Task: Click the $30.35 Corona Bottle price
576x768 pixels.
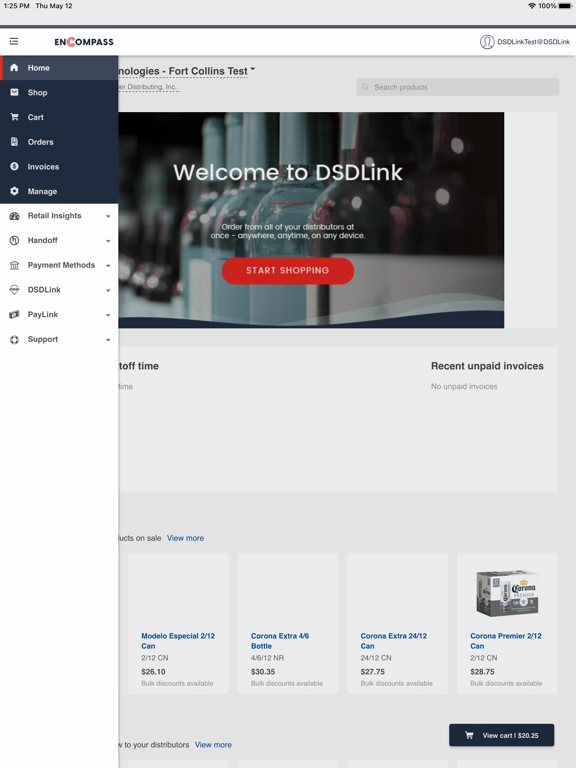Action: tap(263, 672)
